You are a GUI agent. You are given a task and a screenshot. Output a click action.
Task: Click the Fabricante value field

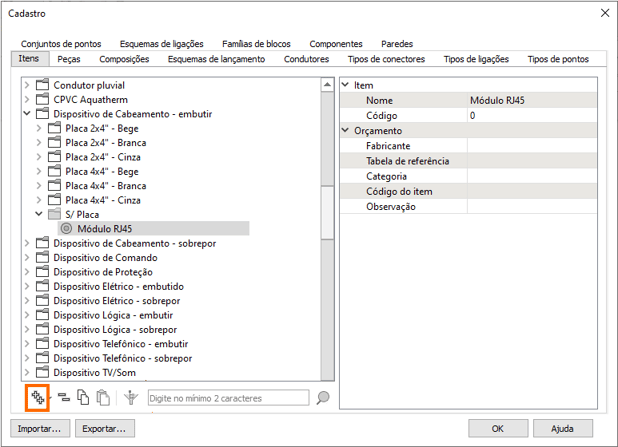[x=532, y=146]
